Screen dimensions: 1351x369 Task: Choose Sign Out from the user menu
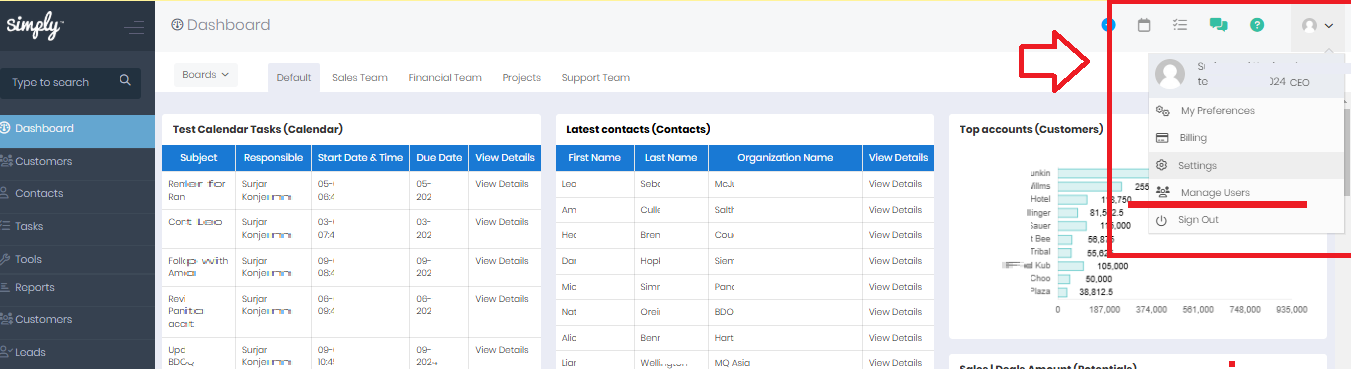click(x=1198, y=219)
